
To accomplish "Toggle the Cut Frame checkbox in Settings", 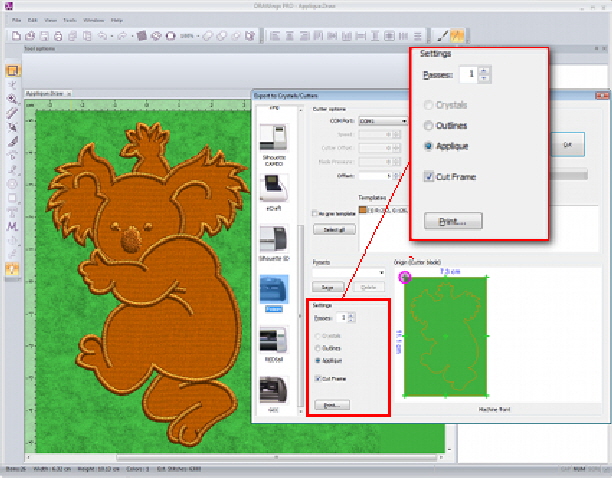I will [317, 378].
